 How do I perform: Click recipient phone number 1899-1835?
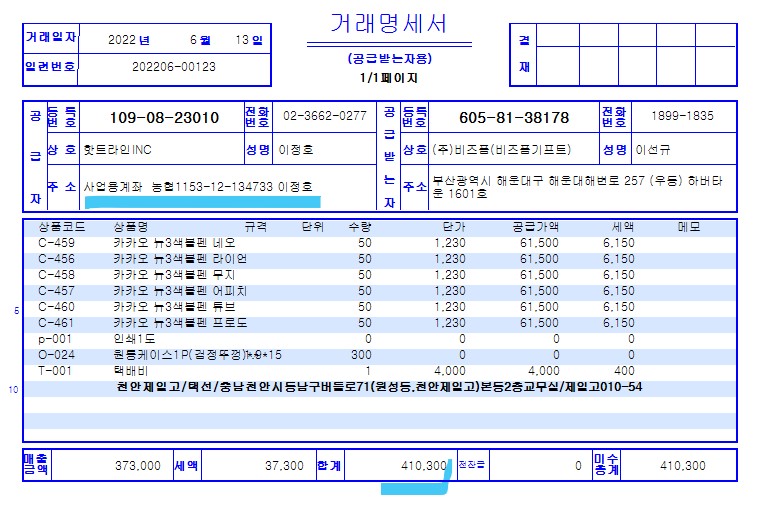(x=682, y=116)
